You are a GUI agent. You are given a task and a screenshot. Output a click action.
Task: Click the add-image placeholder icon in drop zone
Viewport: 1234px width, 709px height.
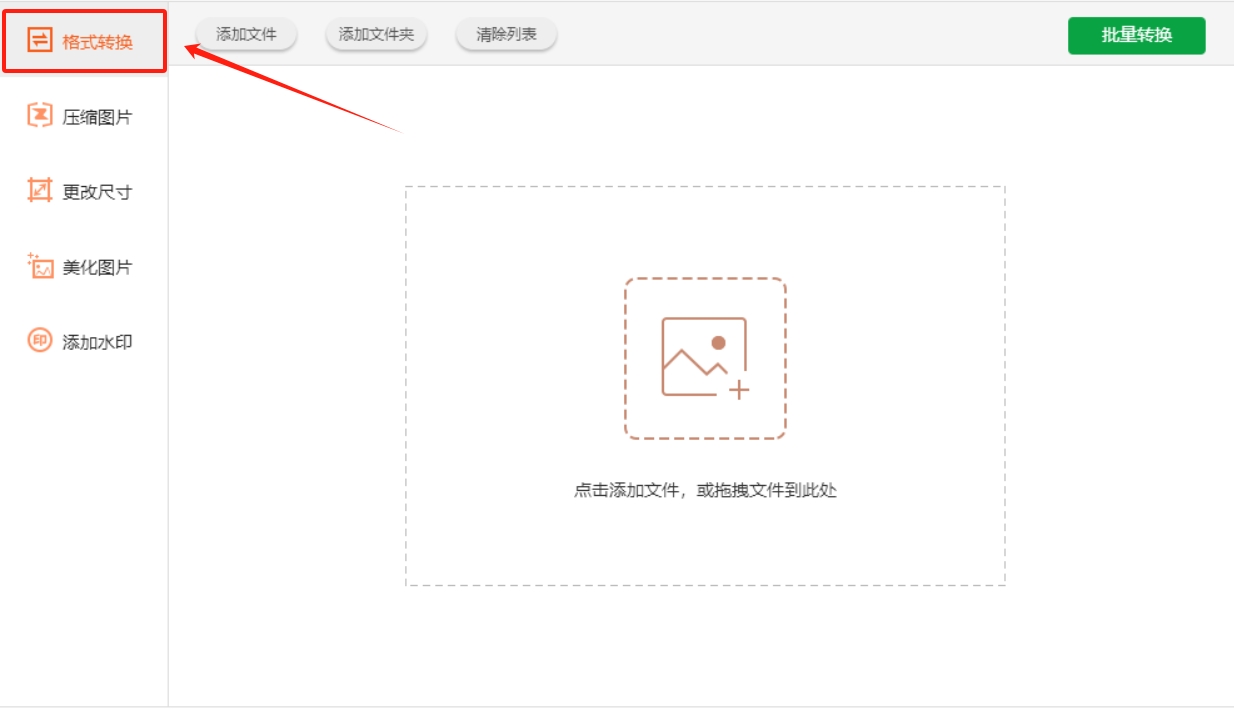pyautogui.click(x=705, y=358)
